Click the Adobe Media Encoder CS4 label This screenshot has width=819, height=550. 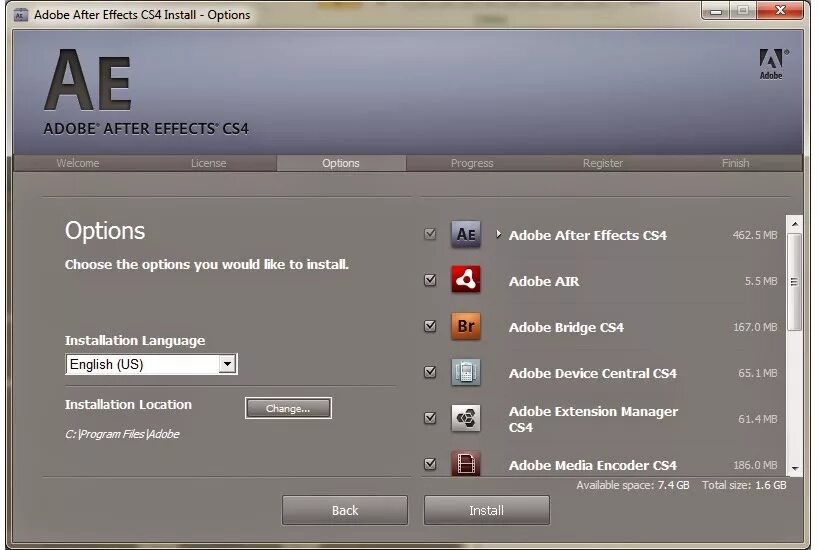(x=593, y=465)
